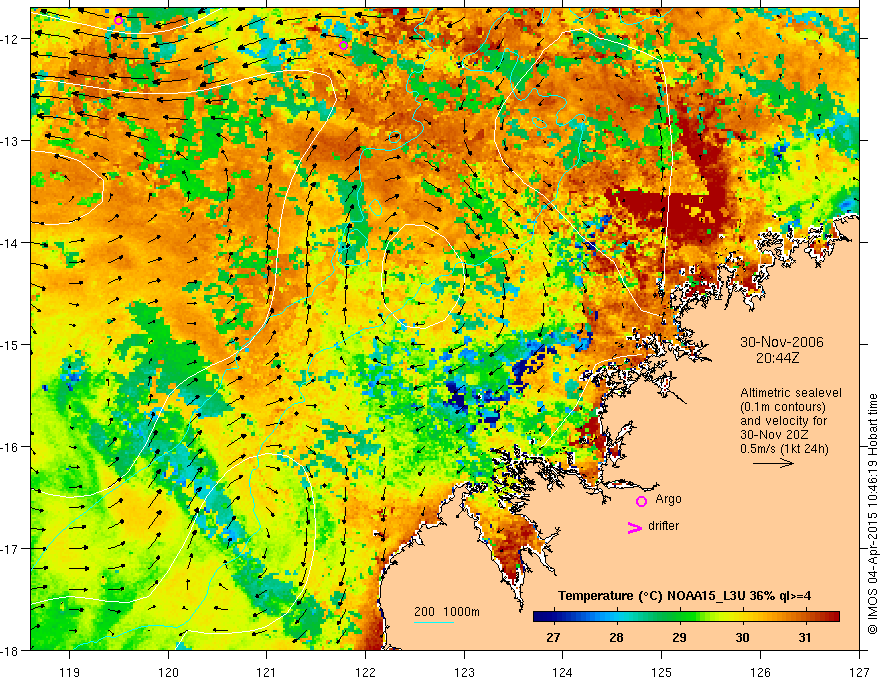Click the latitude axis label "-18"

pyautogui.click(x=11, y=651)
